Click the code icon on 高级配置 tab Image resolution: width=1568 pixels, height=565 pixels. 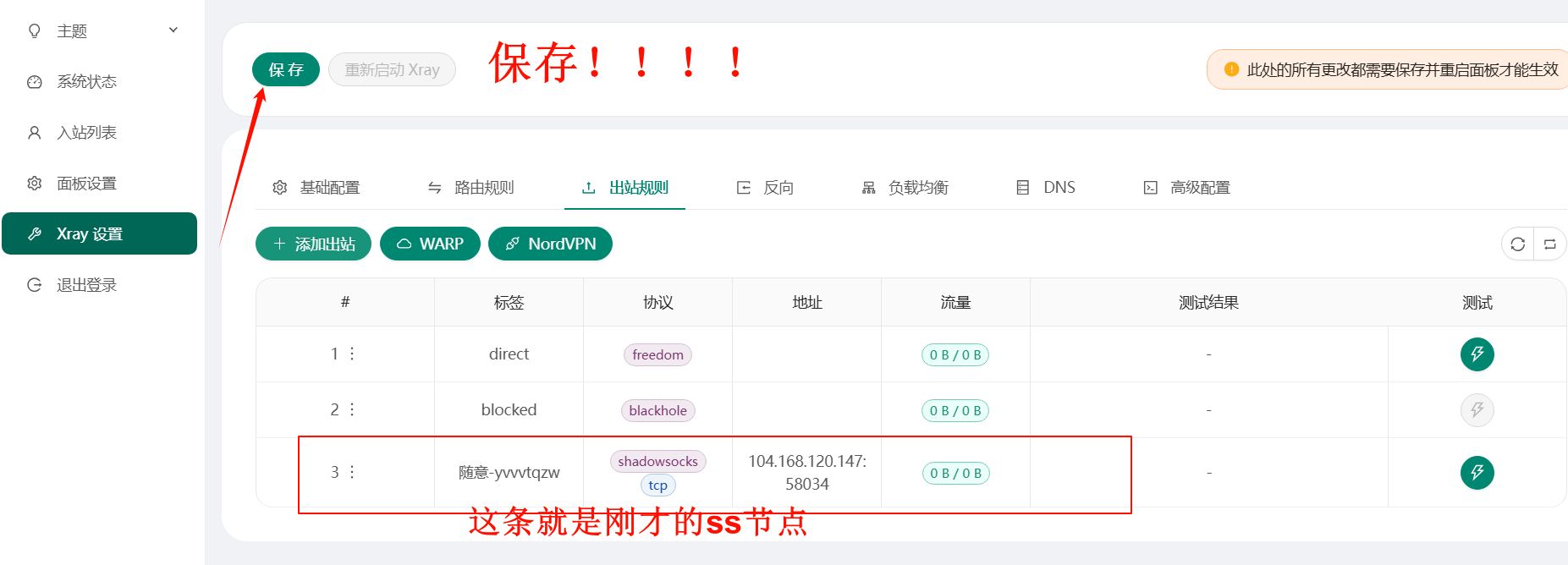[1151, 188]
